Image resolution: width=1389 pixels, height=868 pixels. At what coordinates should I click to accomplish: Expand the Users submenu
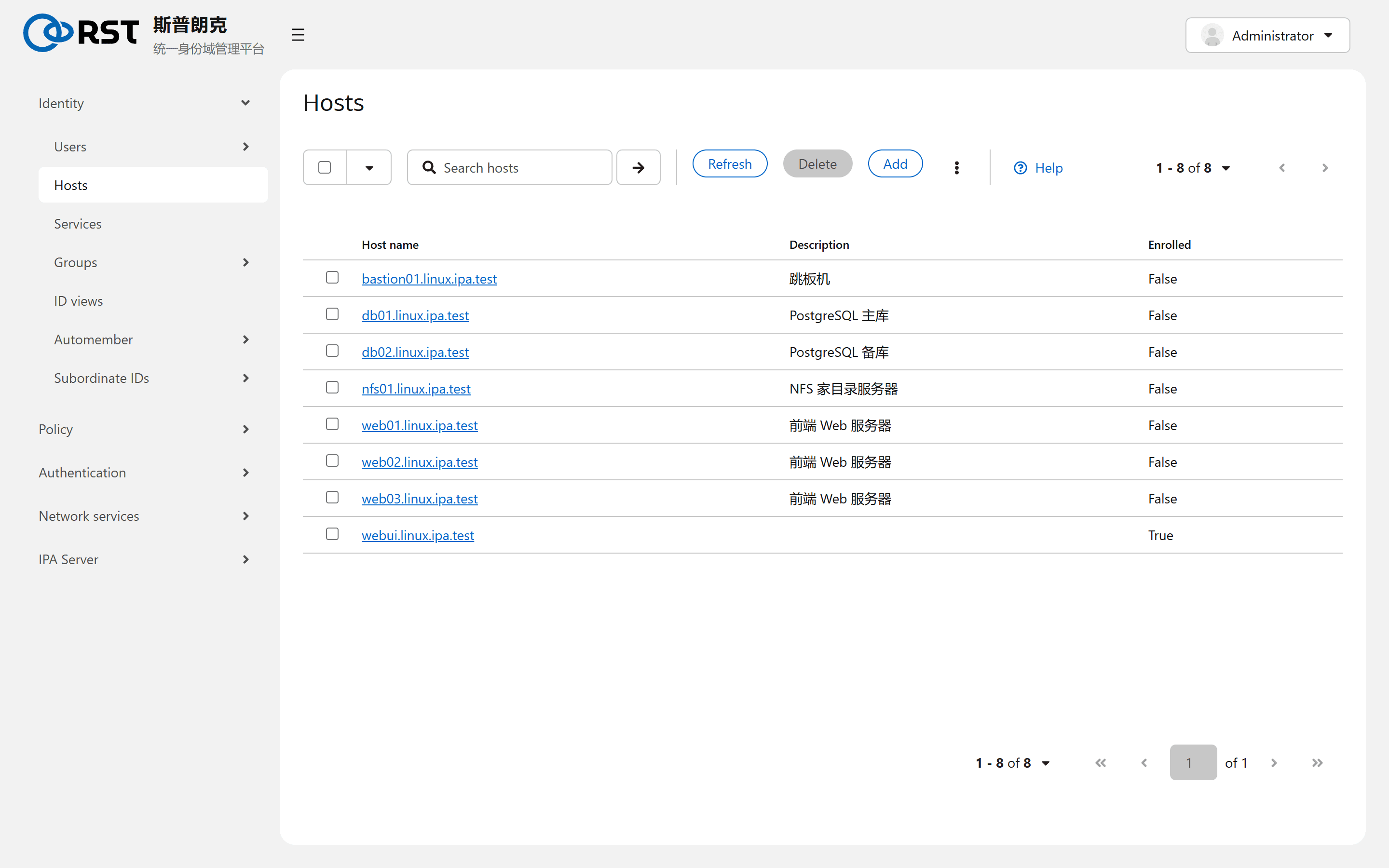click(153, 147)
